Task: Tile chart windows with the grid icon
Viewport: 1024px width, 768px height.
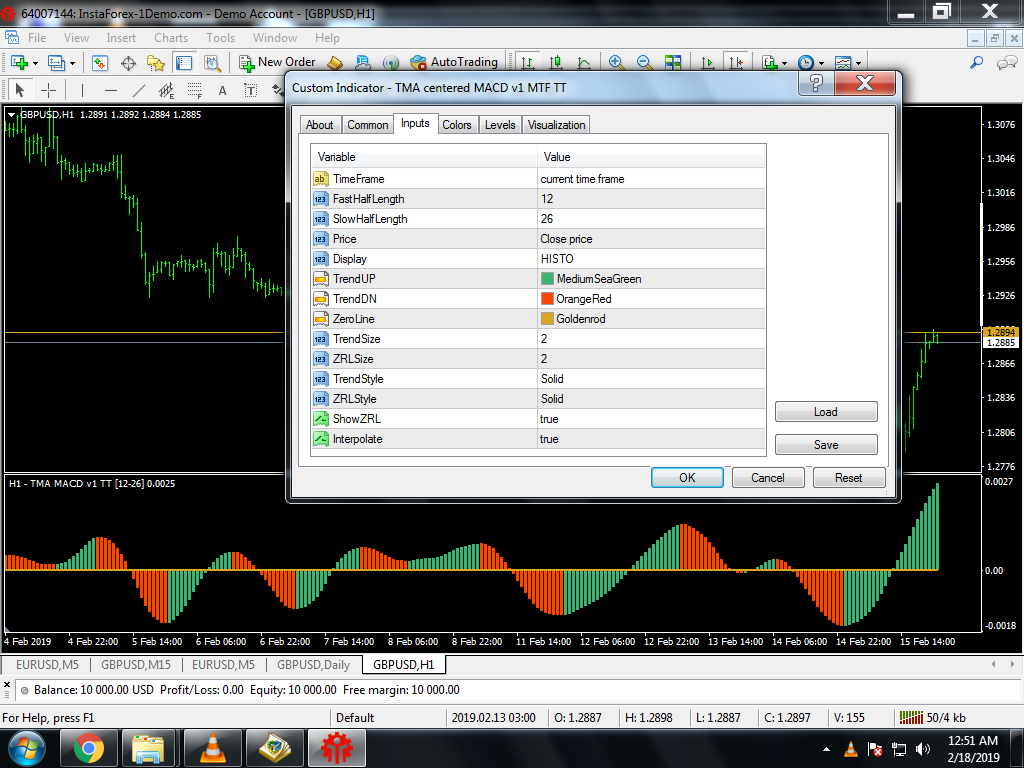Action: [673, 63]
